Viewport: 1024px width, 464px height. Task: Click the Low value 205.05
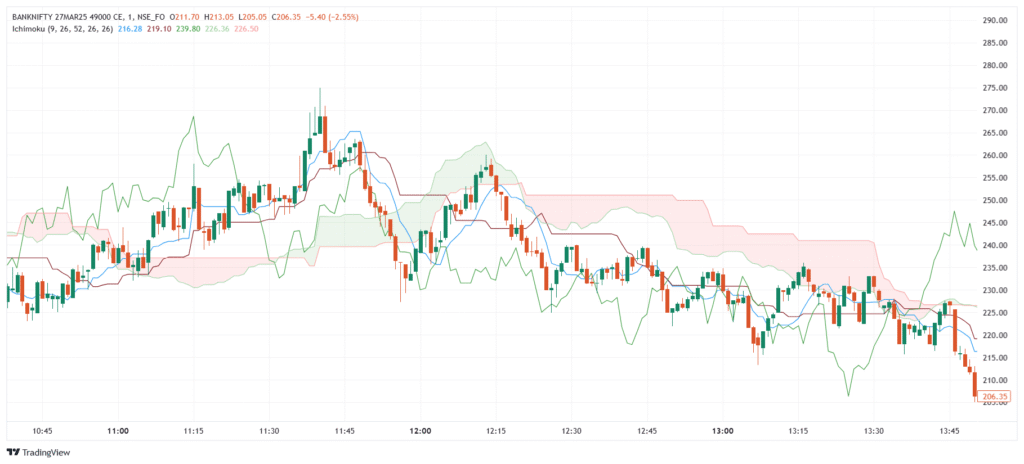point(258,17)
